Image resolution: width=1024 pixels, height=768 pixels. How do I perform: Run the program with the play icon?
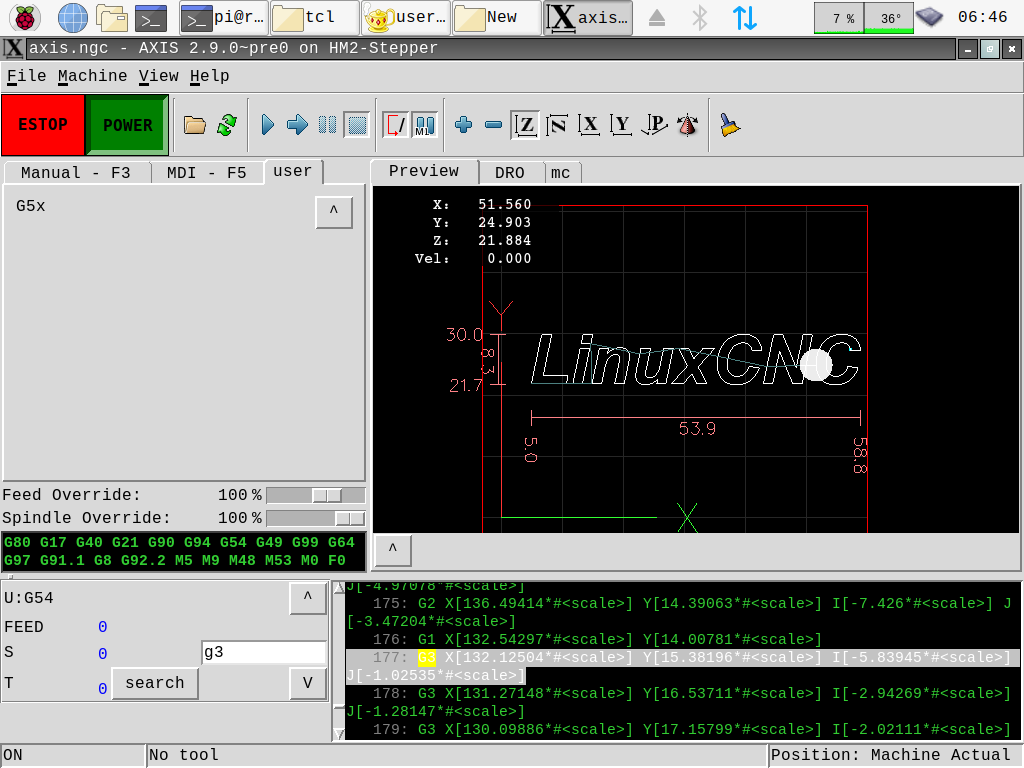(267, 125)
